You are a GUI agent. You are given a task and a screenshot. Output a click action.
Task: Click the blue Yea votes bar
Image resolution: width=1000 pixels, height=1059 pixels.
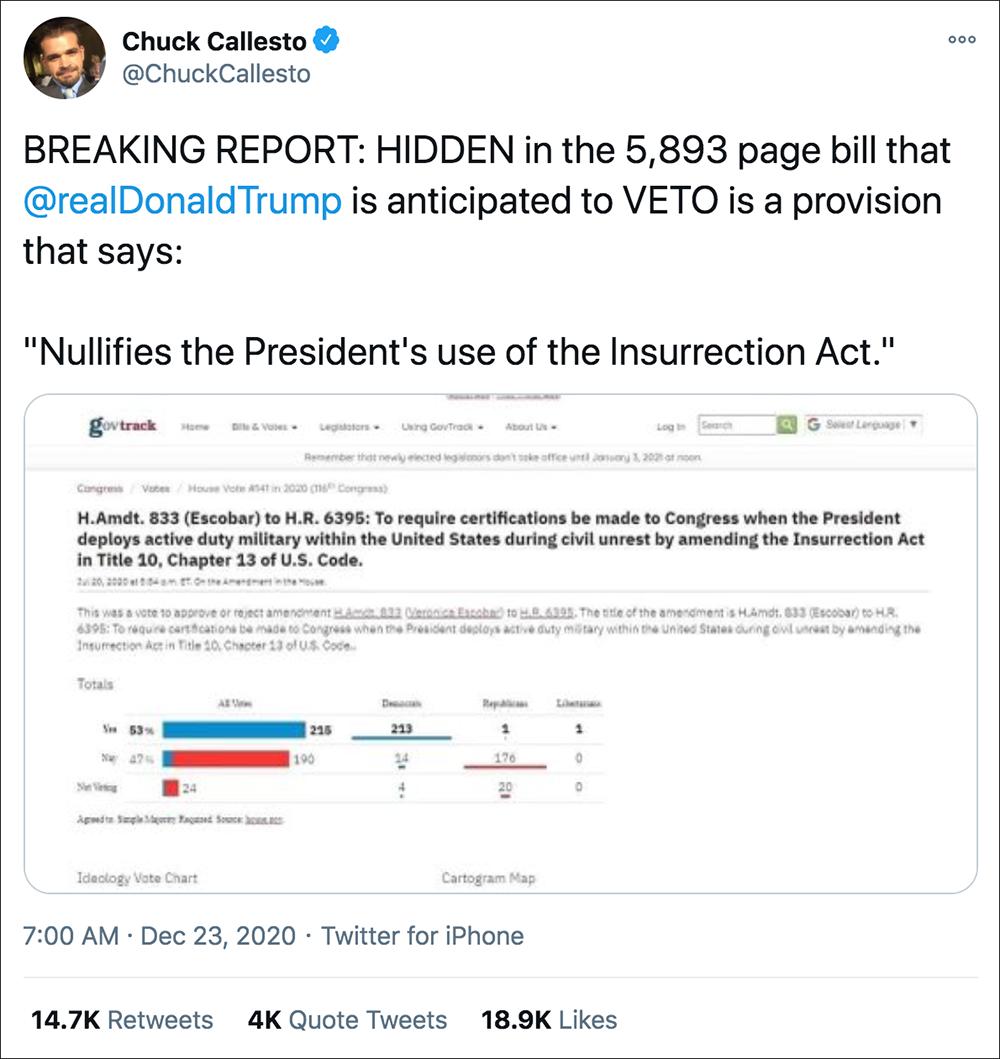(x=234, y=730)
